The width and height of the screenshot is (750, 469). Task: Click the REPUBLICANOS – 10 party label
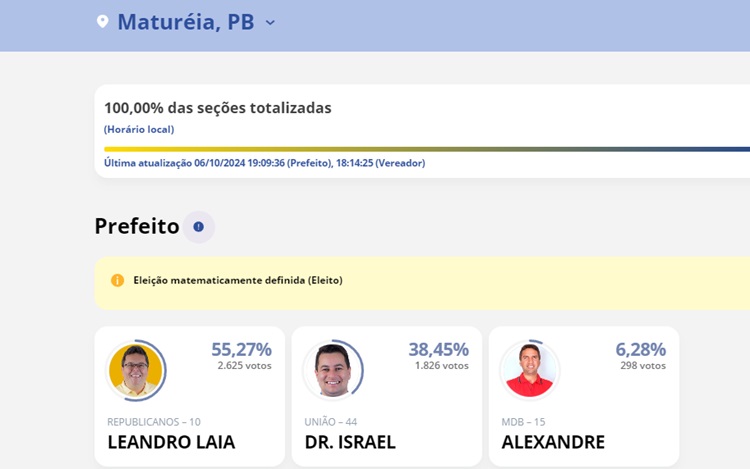(x=154, y=422)
